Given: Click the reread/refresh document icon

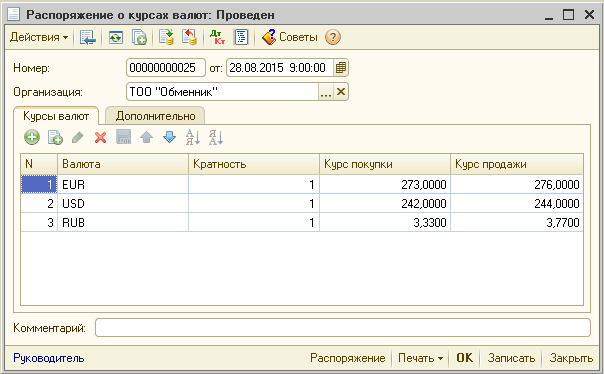Looking at the screenshot, I should coord(116,37).
